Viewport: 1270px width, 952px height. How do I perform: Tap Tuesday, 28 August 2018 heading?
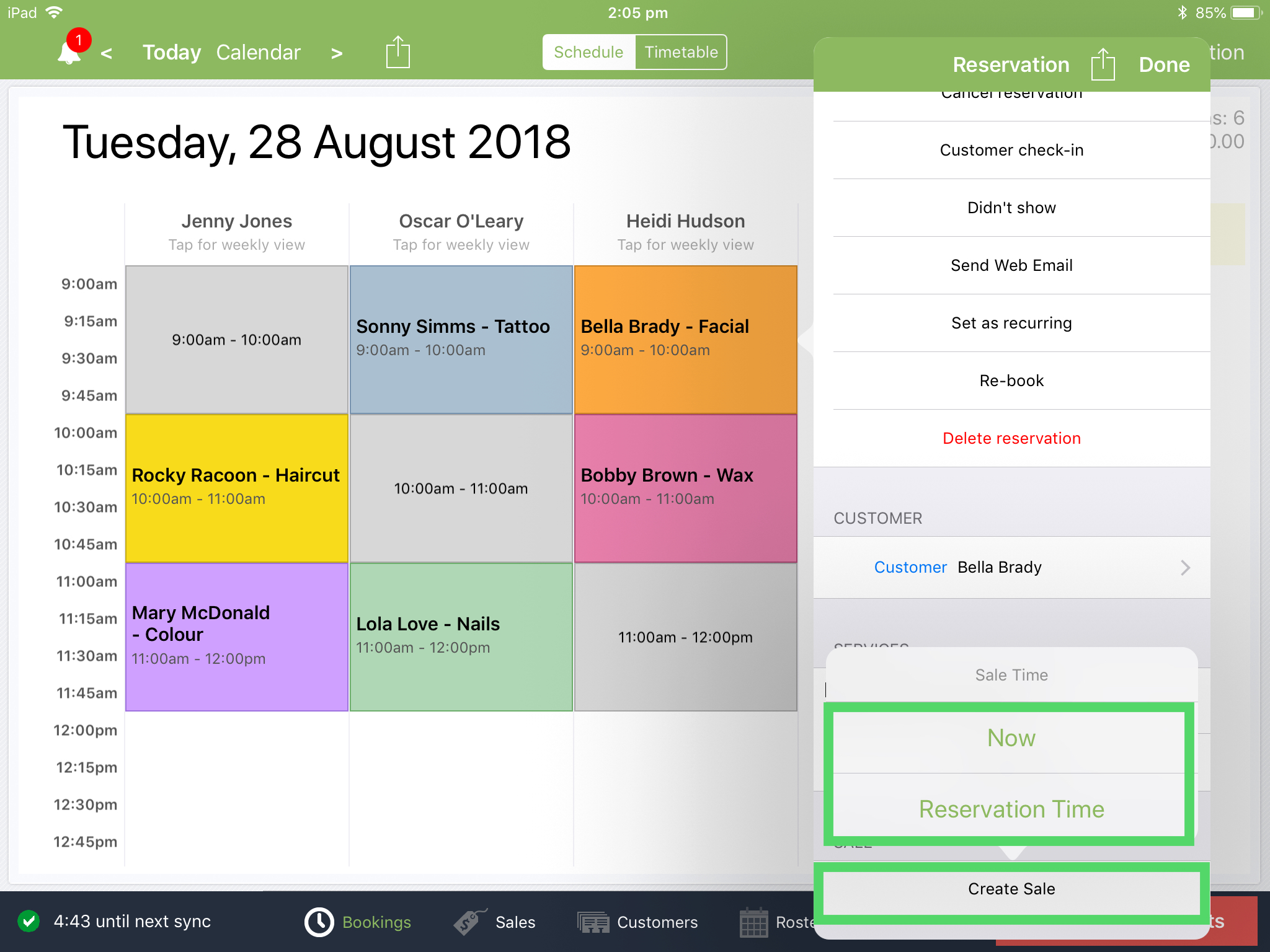(x=316, y=143)
